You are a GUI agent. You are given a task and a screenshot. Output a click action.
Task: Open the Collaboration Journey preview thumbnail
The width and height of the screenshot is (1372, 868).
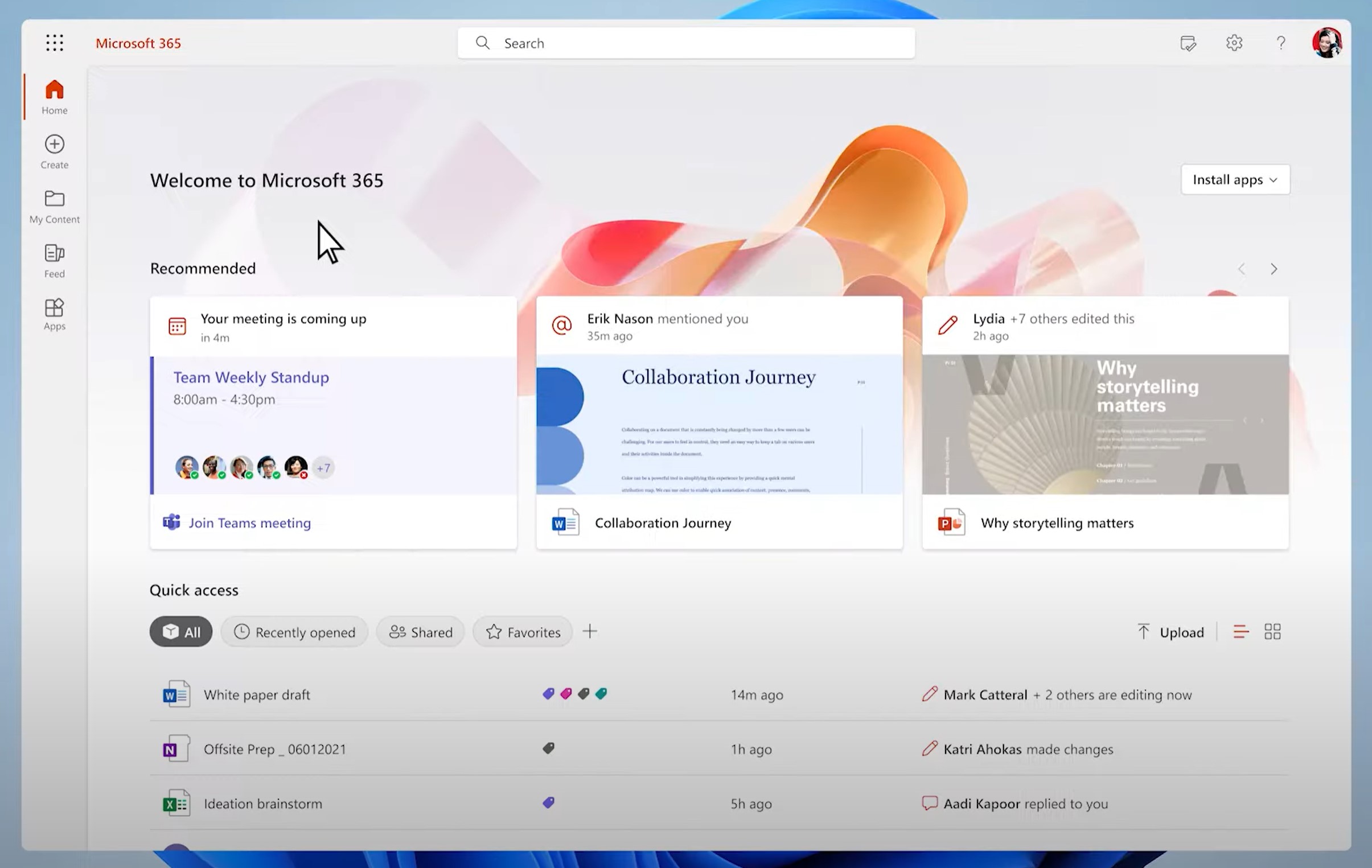(x=719, y=424)
